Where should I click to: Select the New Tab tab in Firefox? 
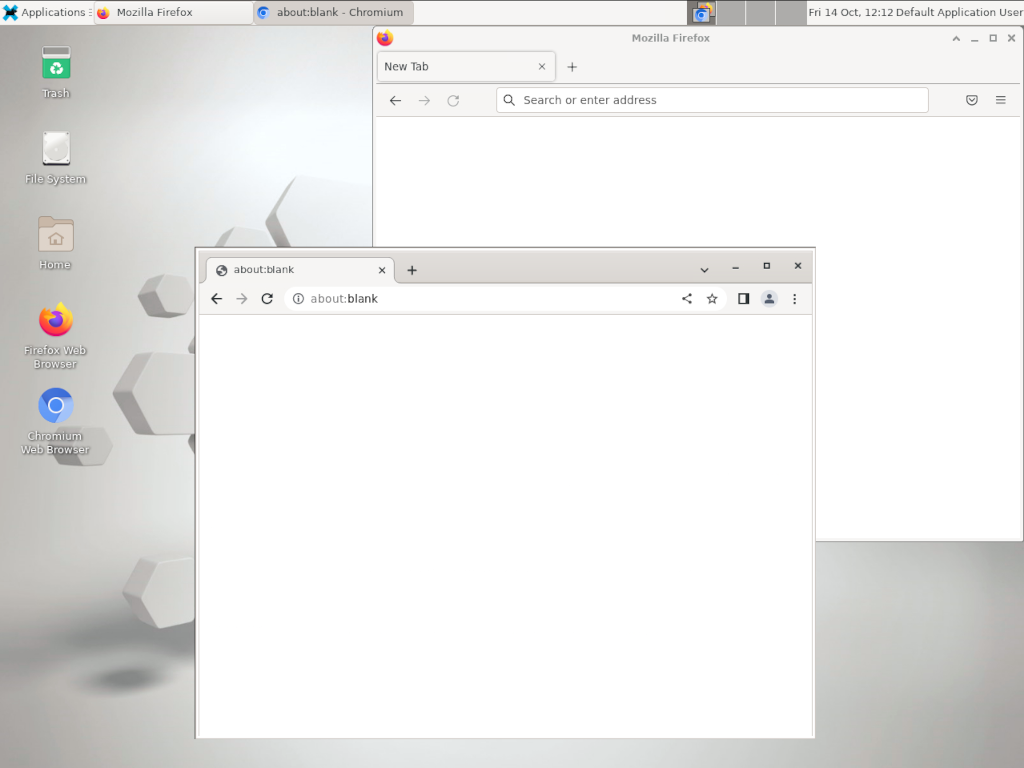(x=466, y=67)
